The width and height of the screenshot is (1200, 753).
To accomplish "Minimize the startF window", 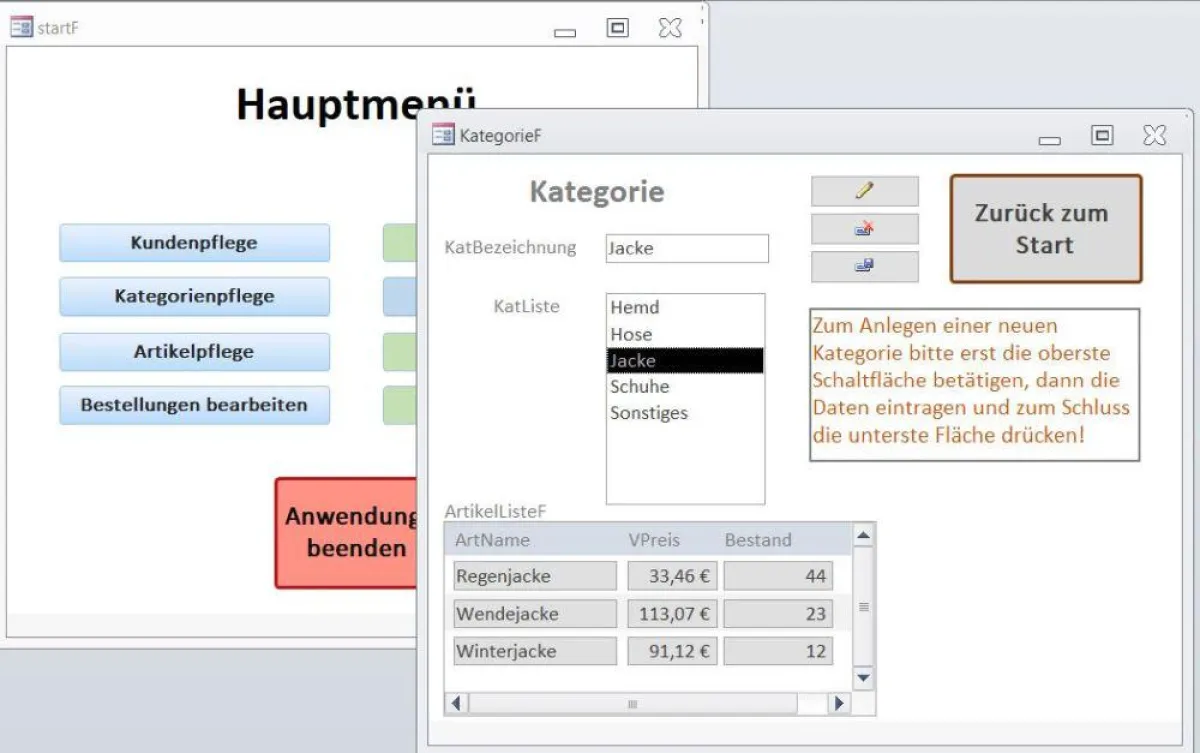I will (x=565, y=32).
